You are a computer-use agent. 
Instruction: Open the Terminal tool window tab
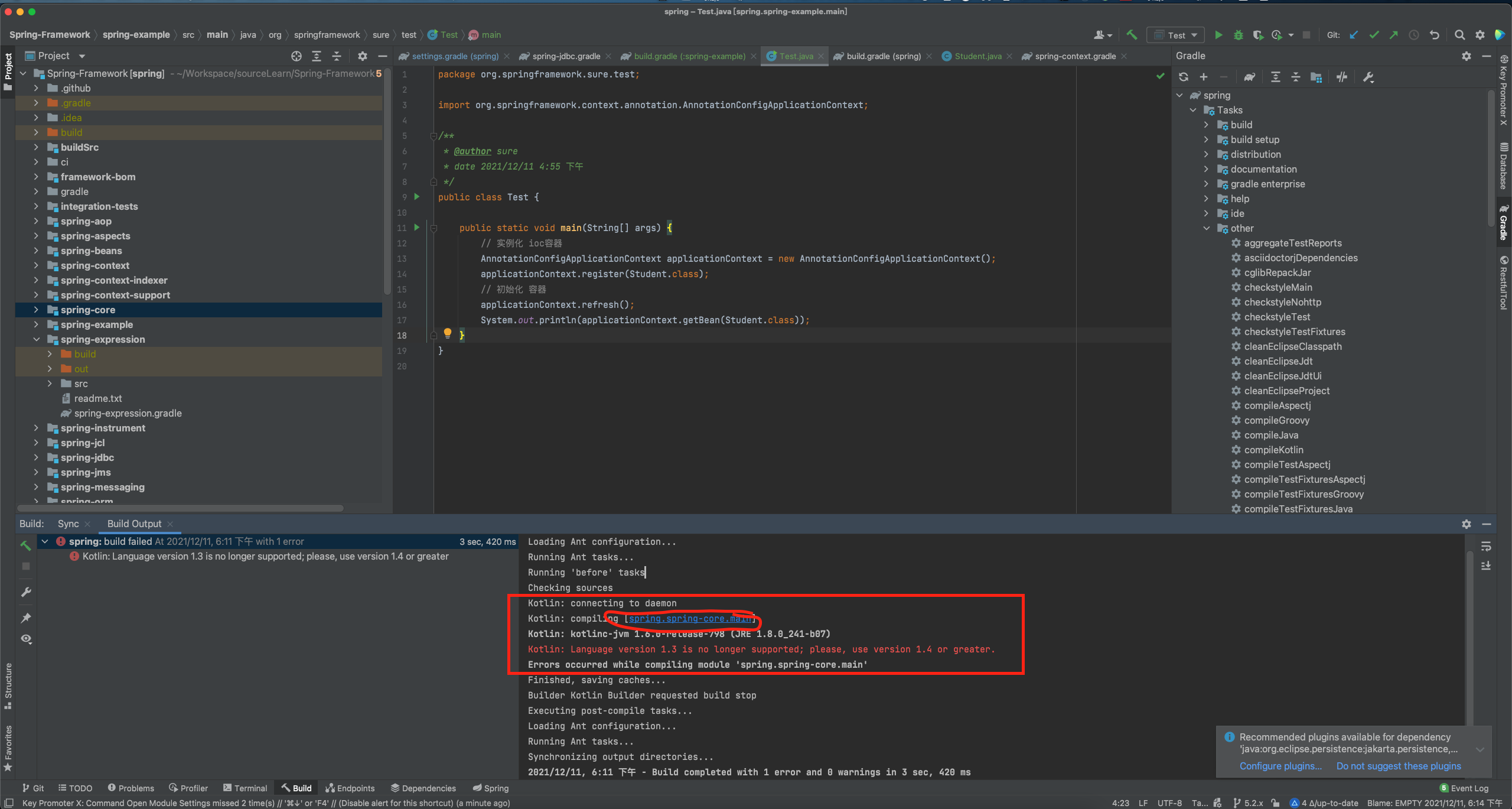pyautogui.click(x=245, y=788)
